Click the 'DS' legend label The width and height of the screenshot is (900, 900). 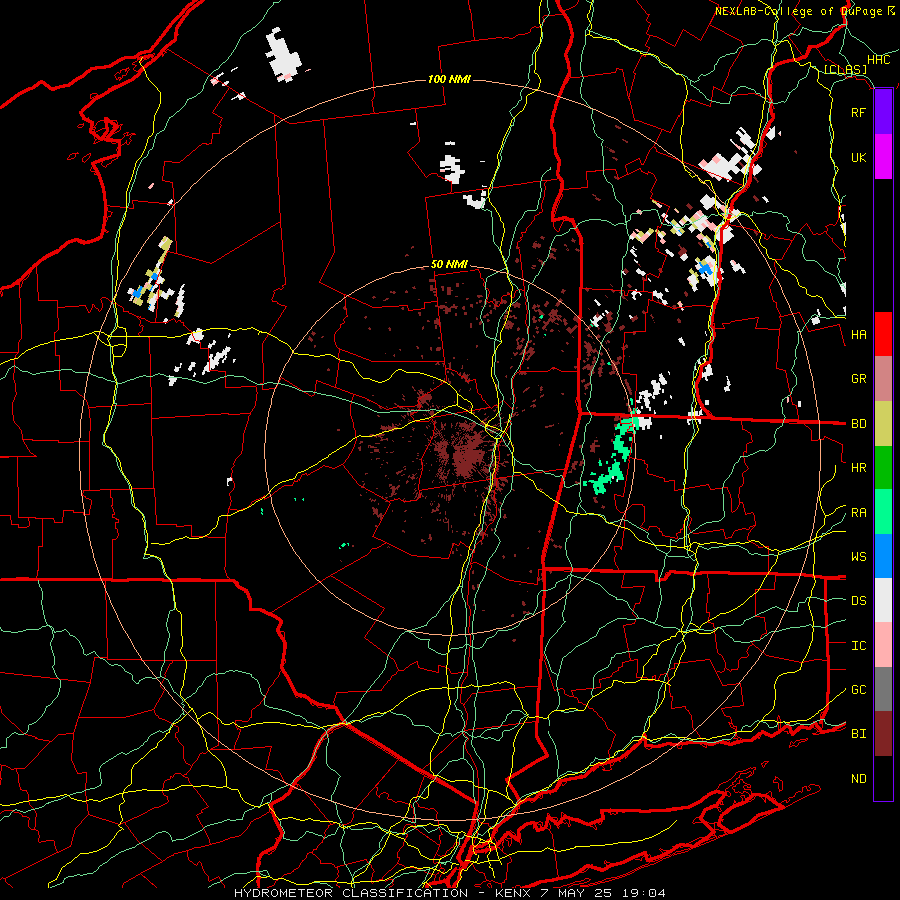[x=858, y=601]
